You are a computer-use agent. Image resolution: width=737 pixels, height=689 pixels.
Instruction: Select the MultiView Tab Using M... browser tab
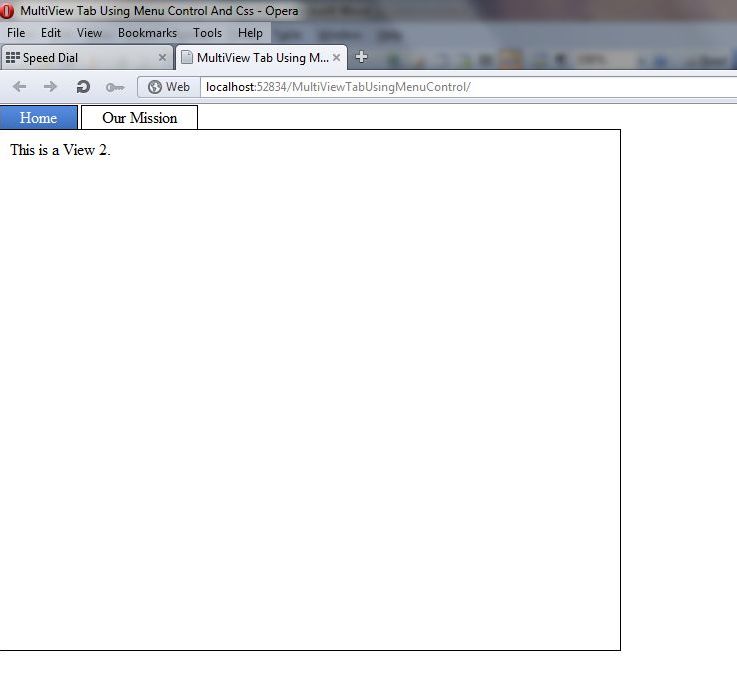pos(261,57)
